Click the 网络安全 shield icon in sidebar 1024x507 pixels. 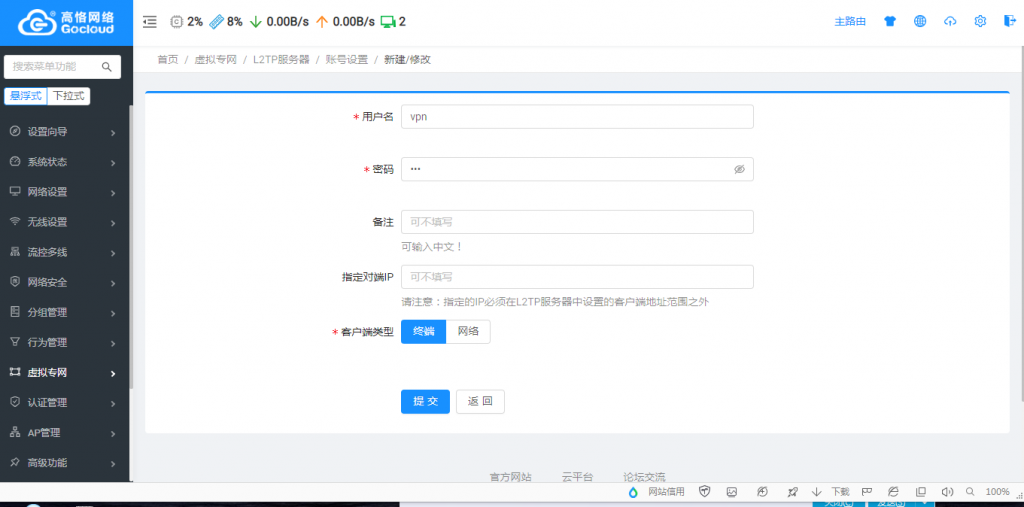click(15, 282)
